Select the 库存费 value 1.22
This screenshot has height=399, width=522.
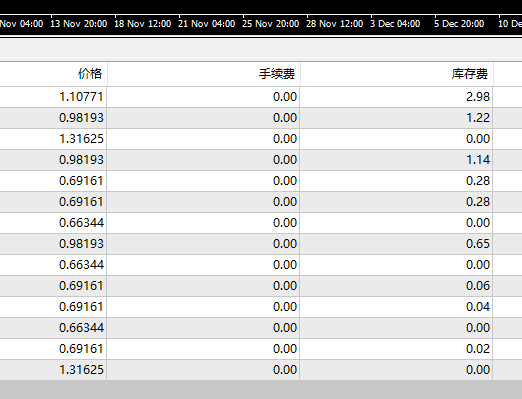pos(478,118)
